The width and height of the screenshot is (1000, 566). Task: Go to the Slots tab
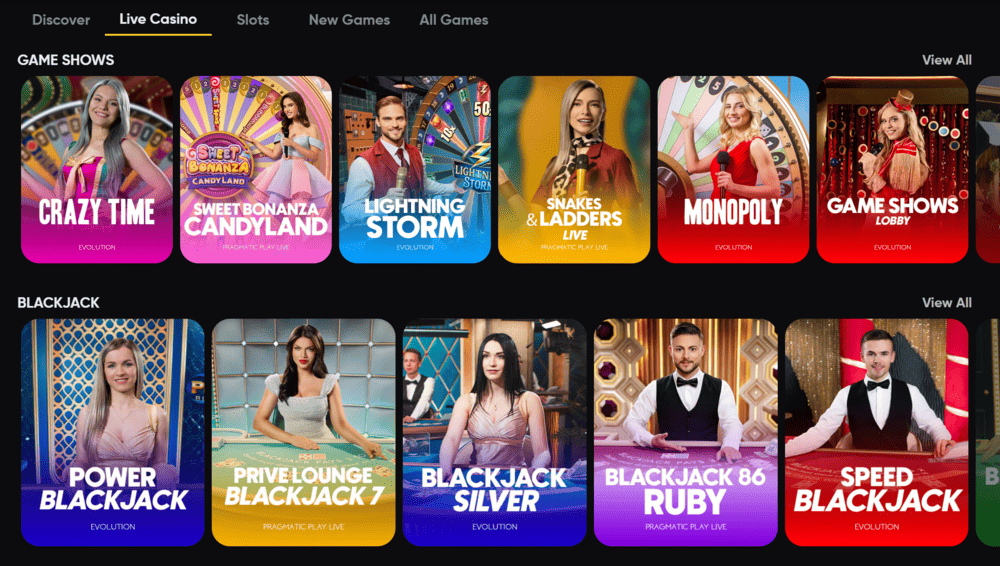[x=253, y=20]
